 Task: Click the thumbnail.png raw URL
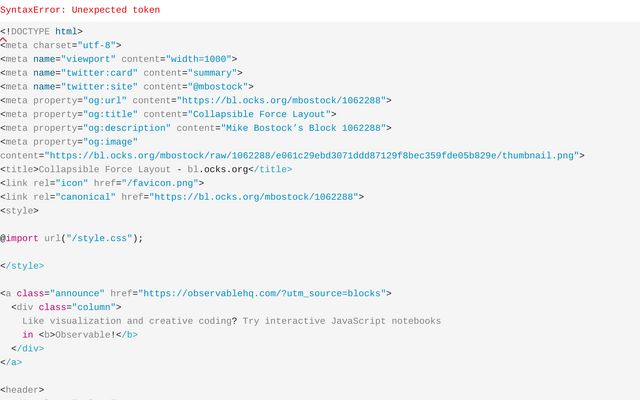click(313, 156)
